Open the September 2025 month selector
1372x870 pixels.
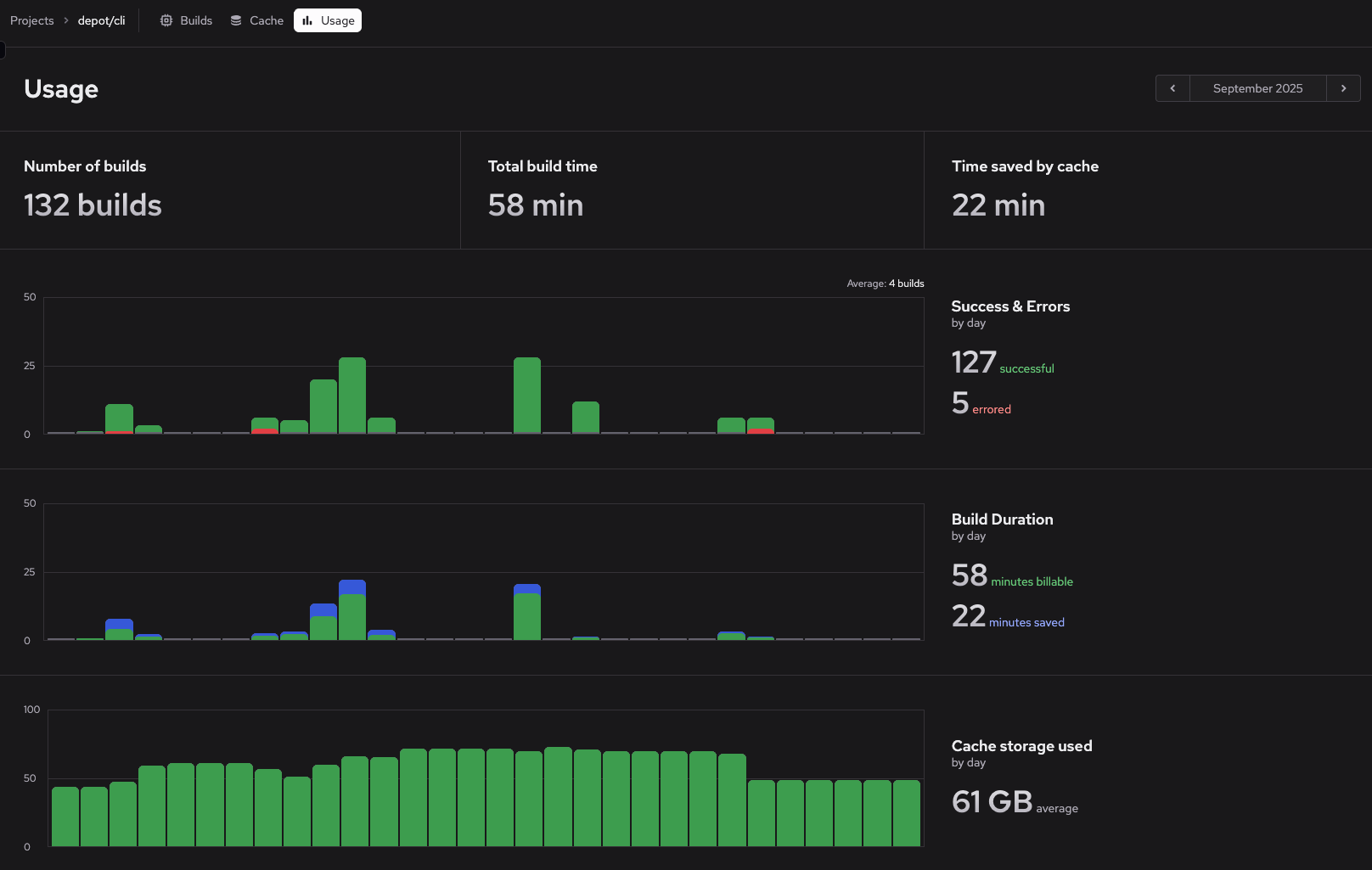(x=1257, y=87)
